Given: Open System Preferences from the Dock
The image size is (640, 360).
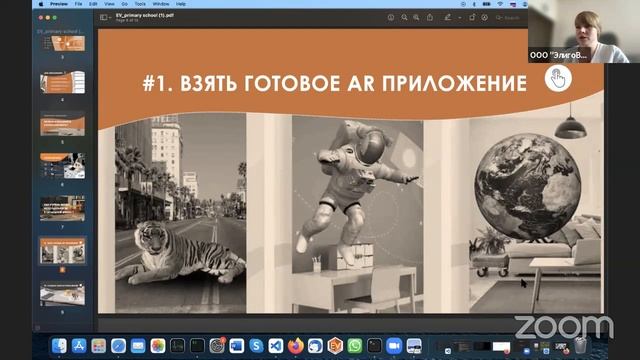Looking at the screenshot, I should tap(217, 346).
